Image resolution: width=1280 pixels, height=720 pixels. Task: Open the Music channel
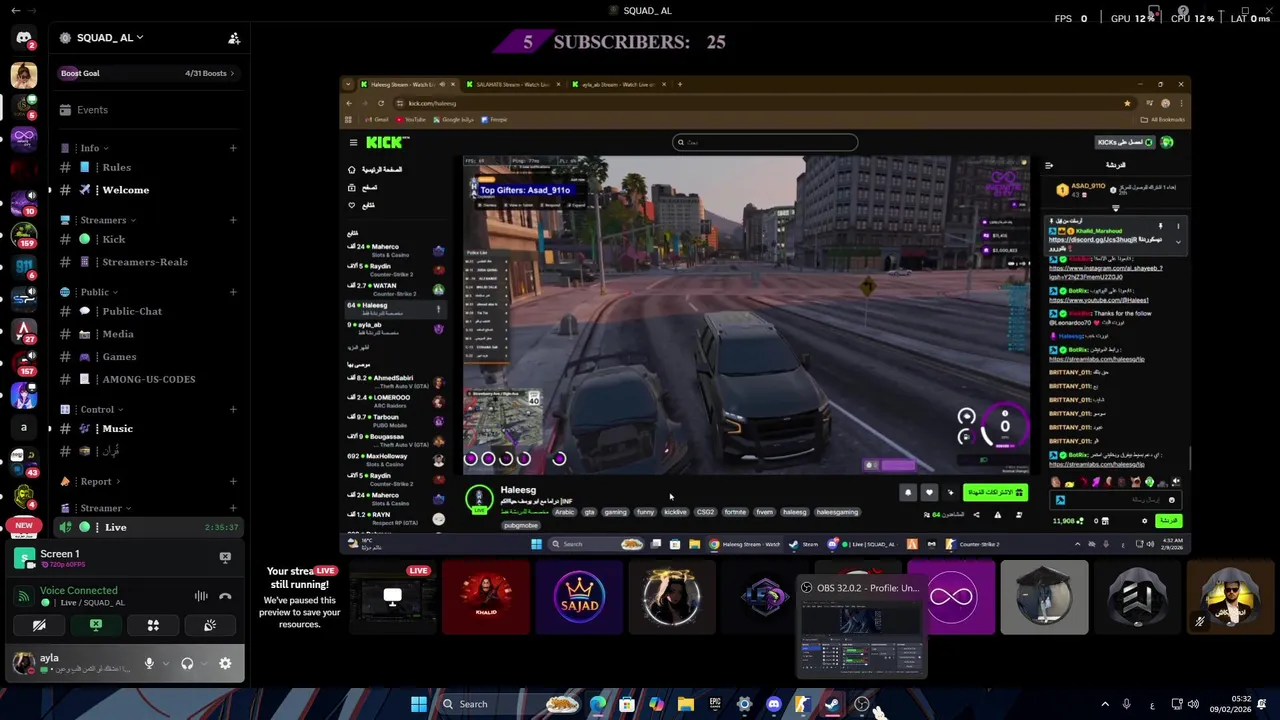tap(147, 428)
